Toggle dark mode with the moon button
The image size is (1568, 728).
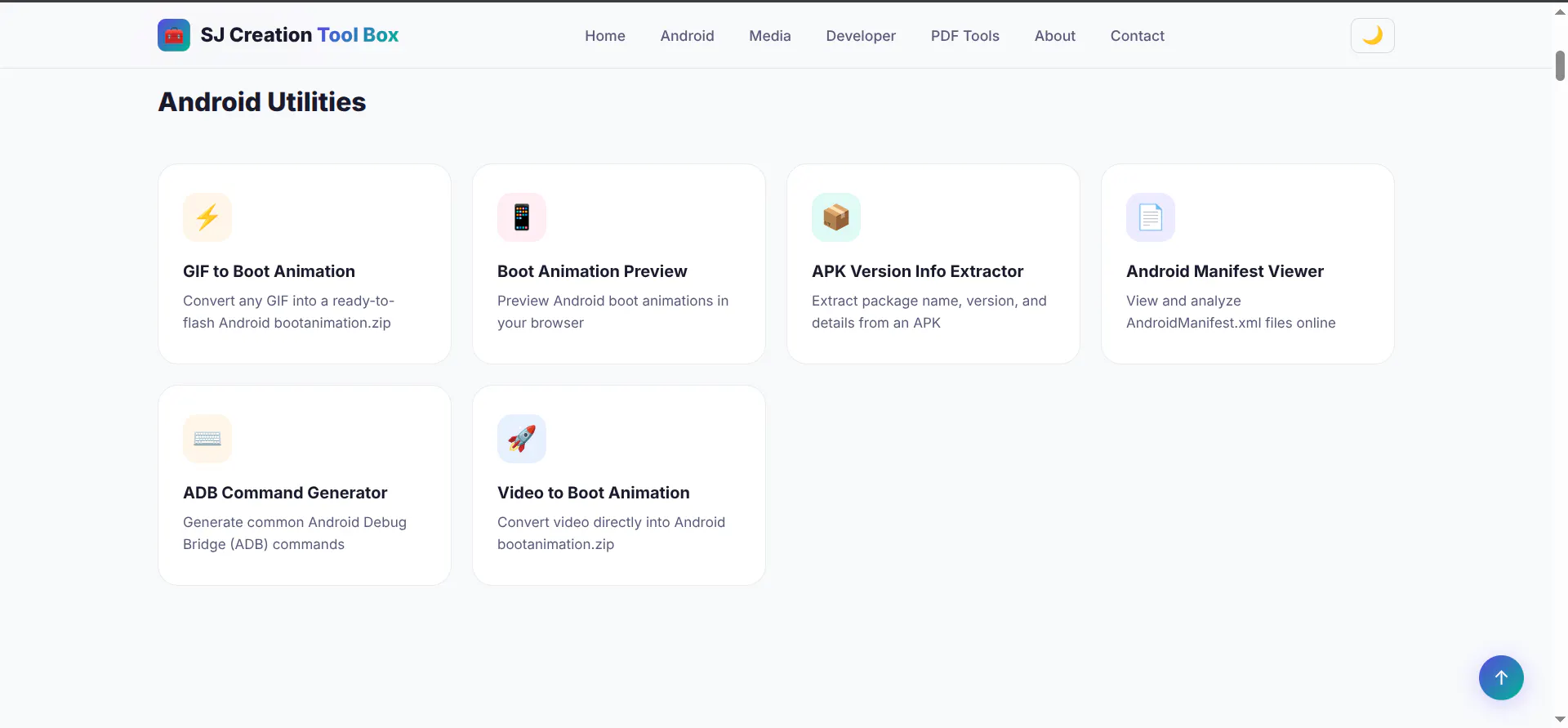(x=1373, y=35)
